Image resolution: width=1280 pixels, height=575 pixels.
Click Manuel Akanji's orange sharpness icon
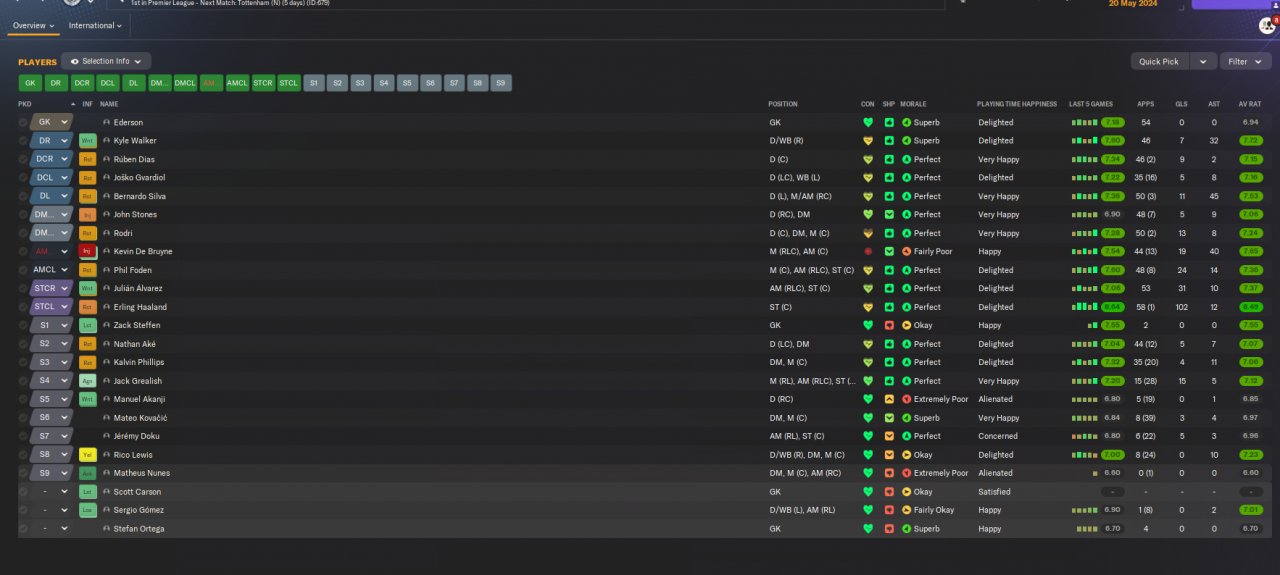(x=889, y=399)
